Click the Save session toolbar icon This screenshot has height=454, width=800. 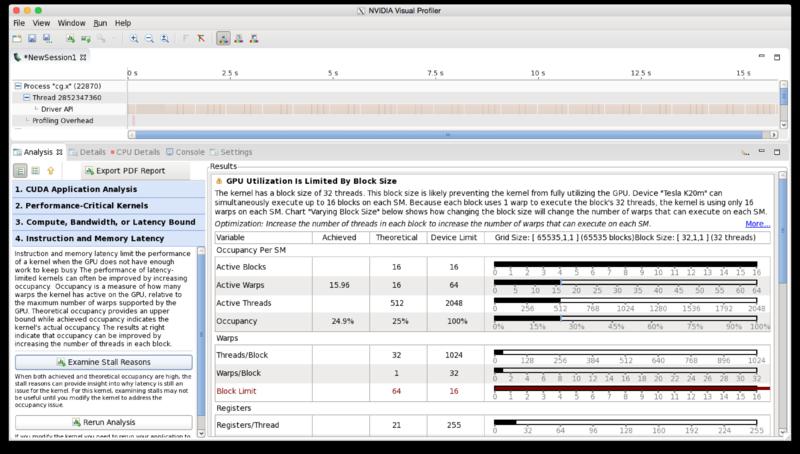pos(32,39)
